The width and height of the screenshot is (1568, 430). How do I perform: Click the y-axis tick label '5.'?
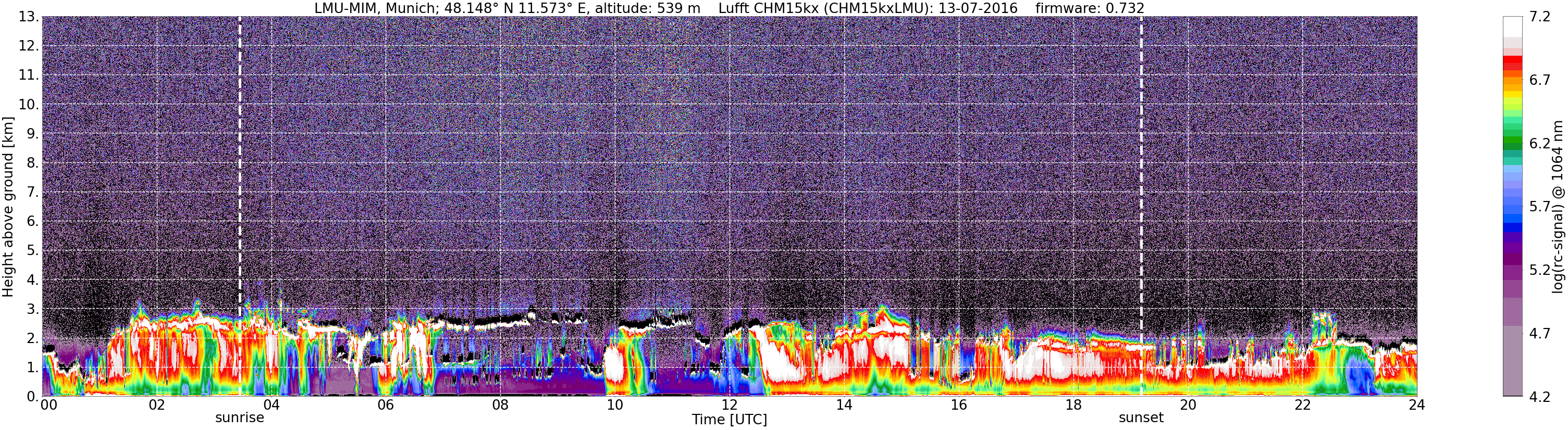pyautogui.click(x=33, y=250)
